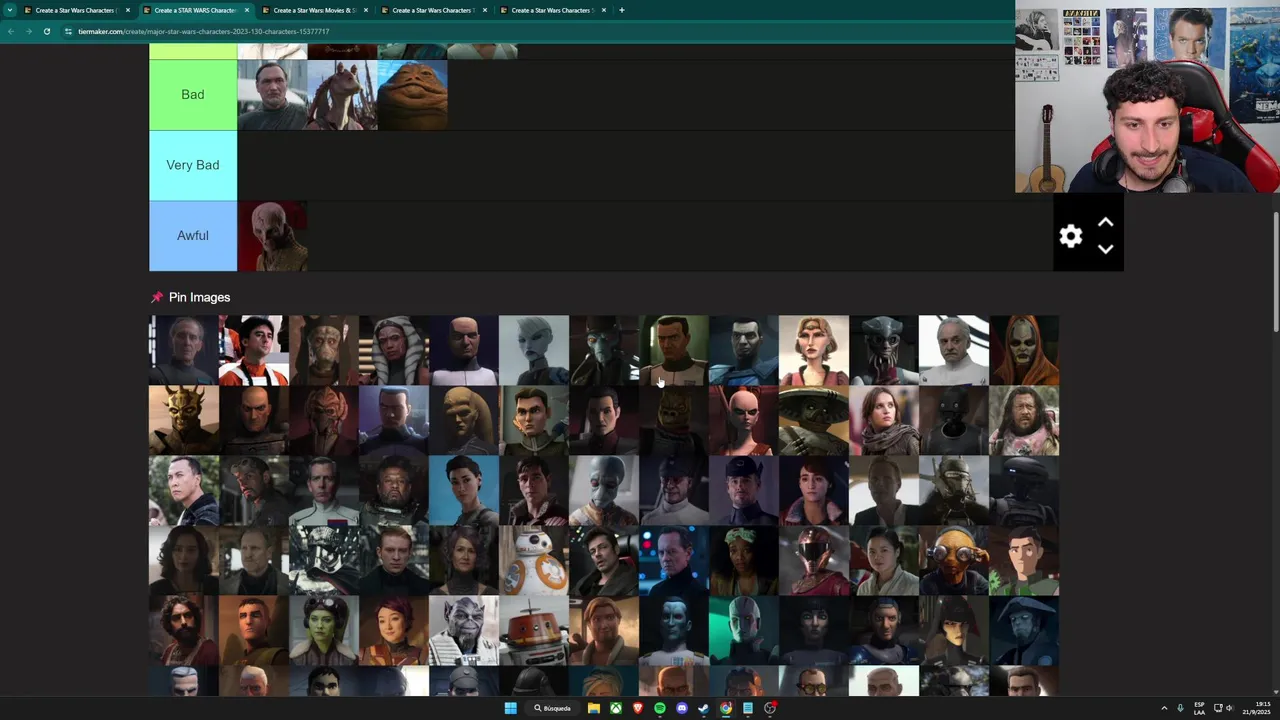This screenshot has width=1280, height=720.
Task: Open the Xbox app from taskbar
Action: [616, 708]
